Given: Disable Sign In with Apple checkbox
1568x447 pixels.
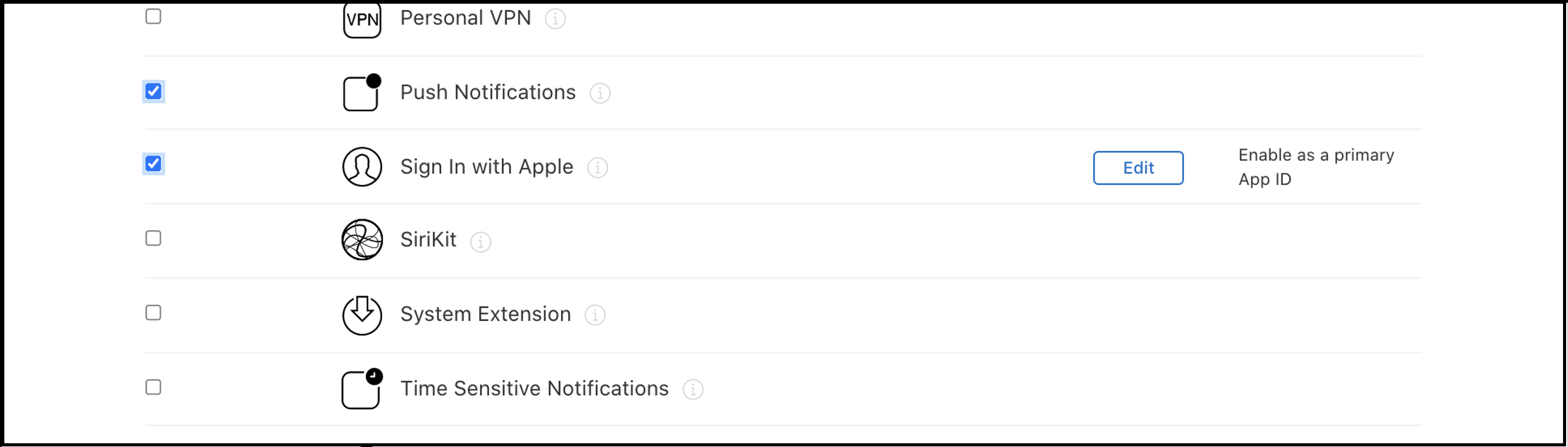Looking at the screenshot, I should [x=153, y=164].
